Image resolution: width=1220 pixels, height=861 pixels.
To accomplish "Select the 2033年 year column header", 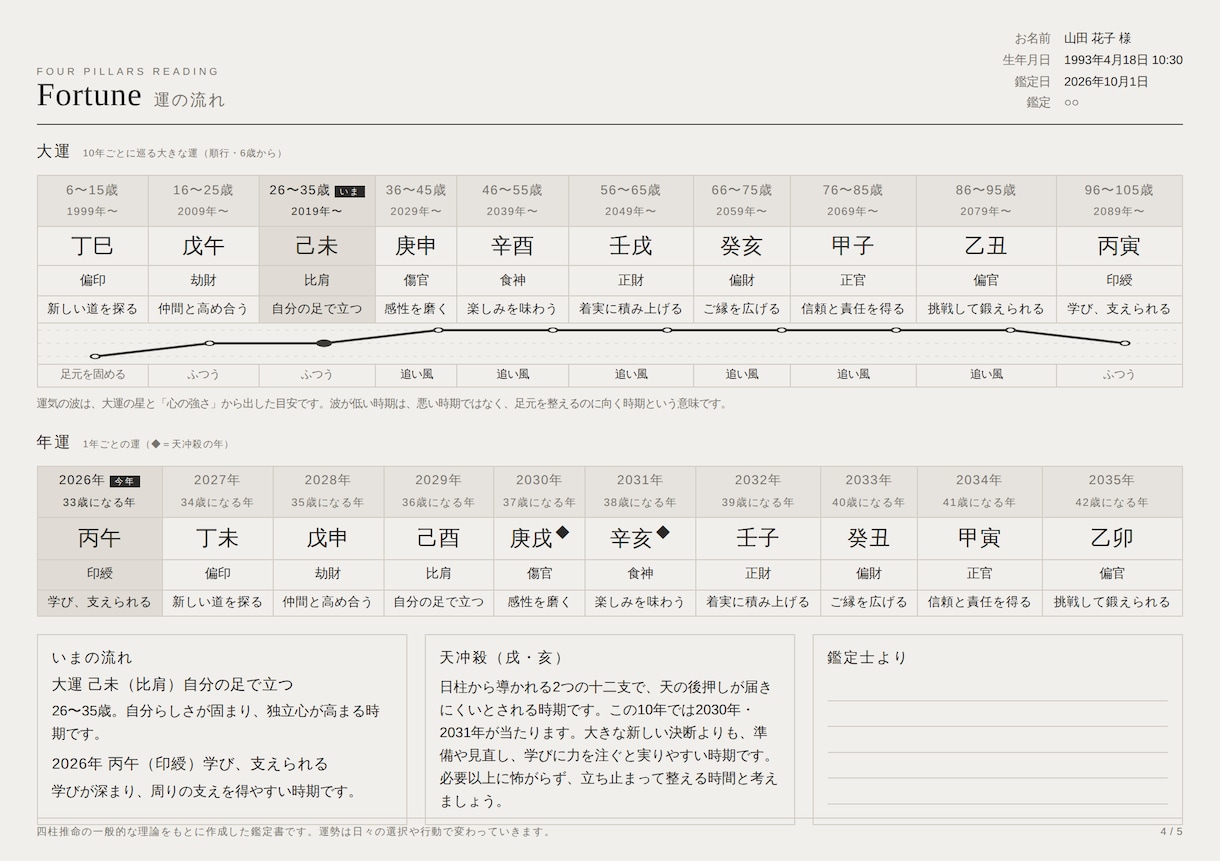I will [x=868, y=491].
